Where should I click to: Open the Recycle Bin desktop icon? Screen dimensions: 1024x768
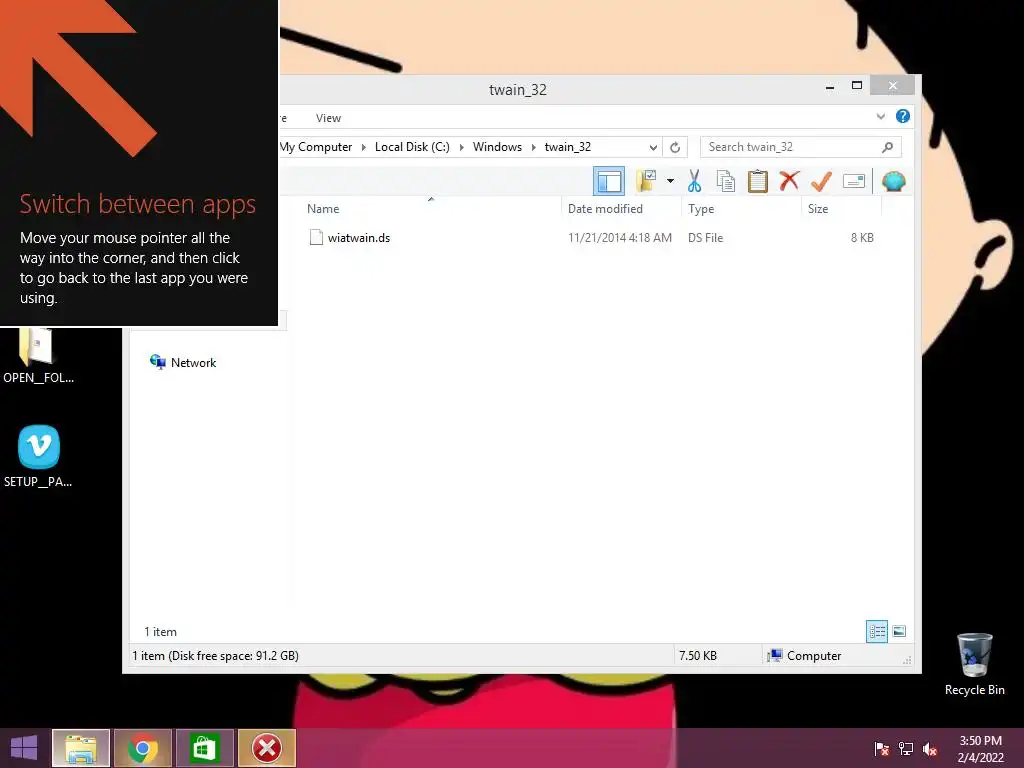coord(974,664)
